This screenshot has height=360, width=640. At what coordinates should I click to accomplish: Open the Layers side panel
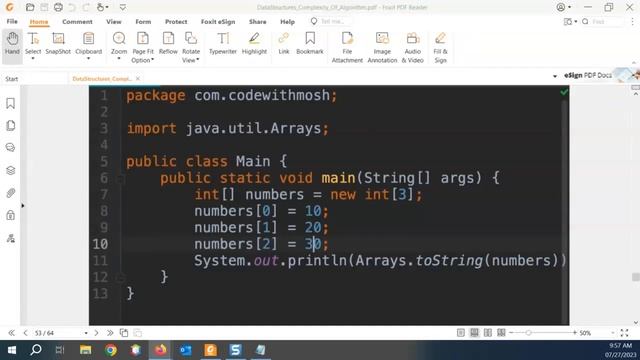point(11,170)
